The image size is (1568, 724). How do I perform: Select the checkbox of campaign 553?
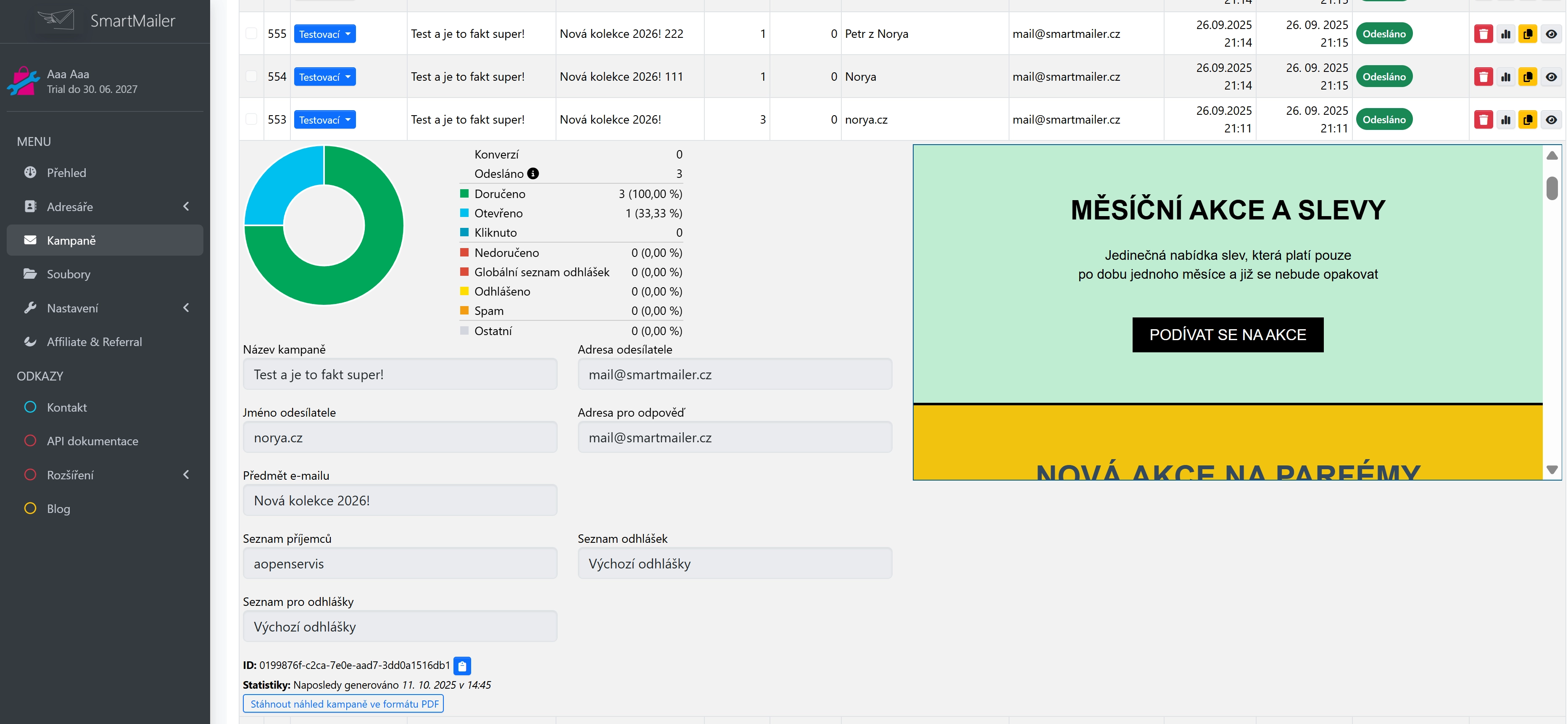tap(251, 119)
